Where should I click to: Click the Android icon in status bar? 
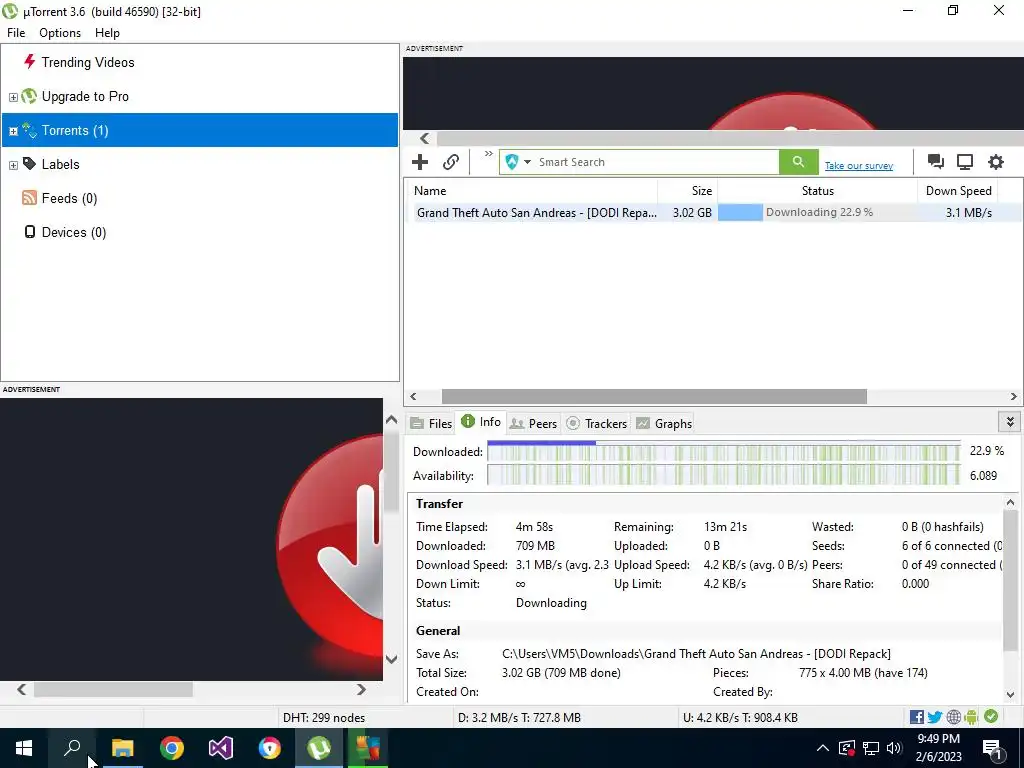(972, 717)
